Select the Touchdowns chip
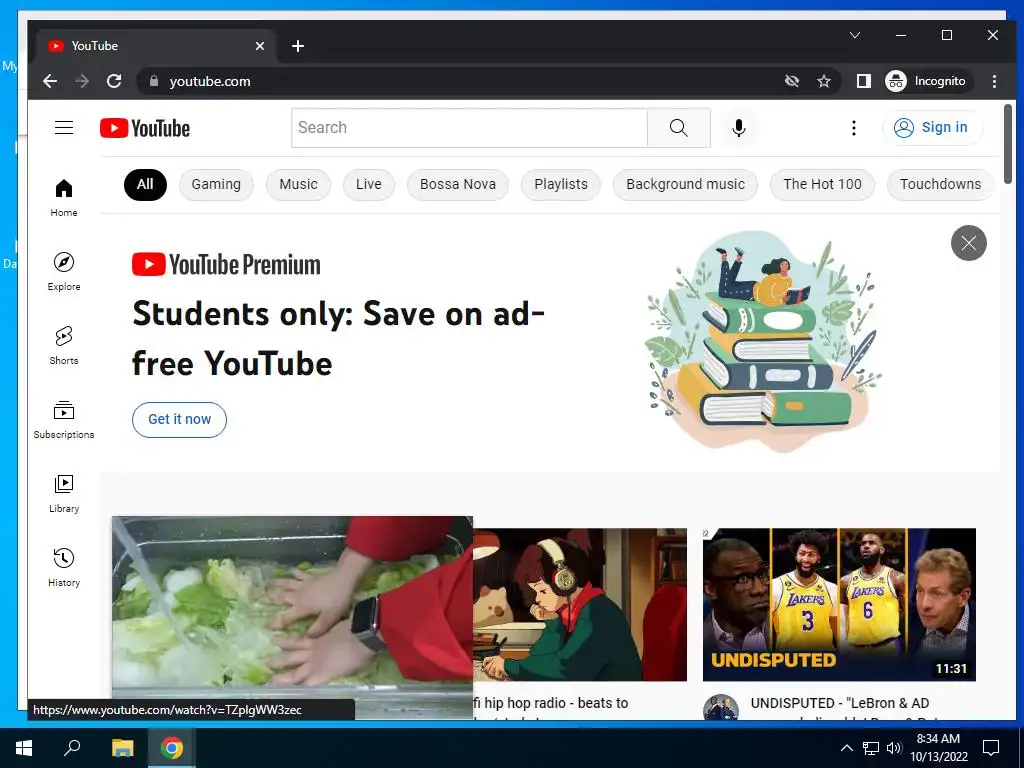Viewport: 1024px width, 768px height. pos(940,184)
